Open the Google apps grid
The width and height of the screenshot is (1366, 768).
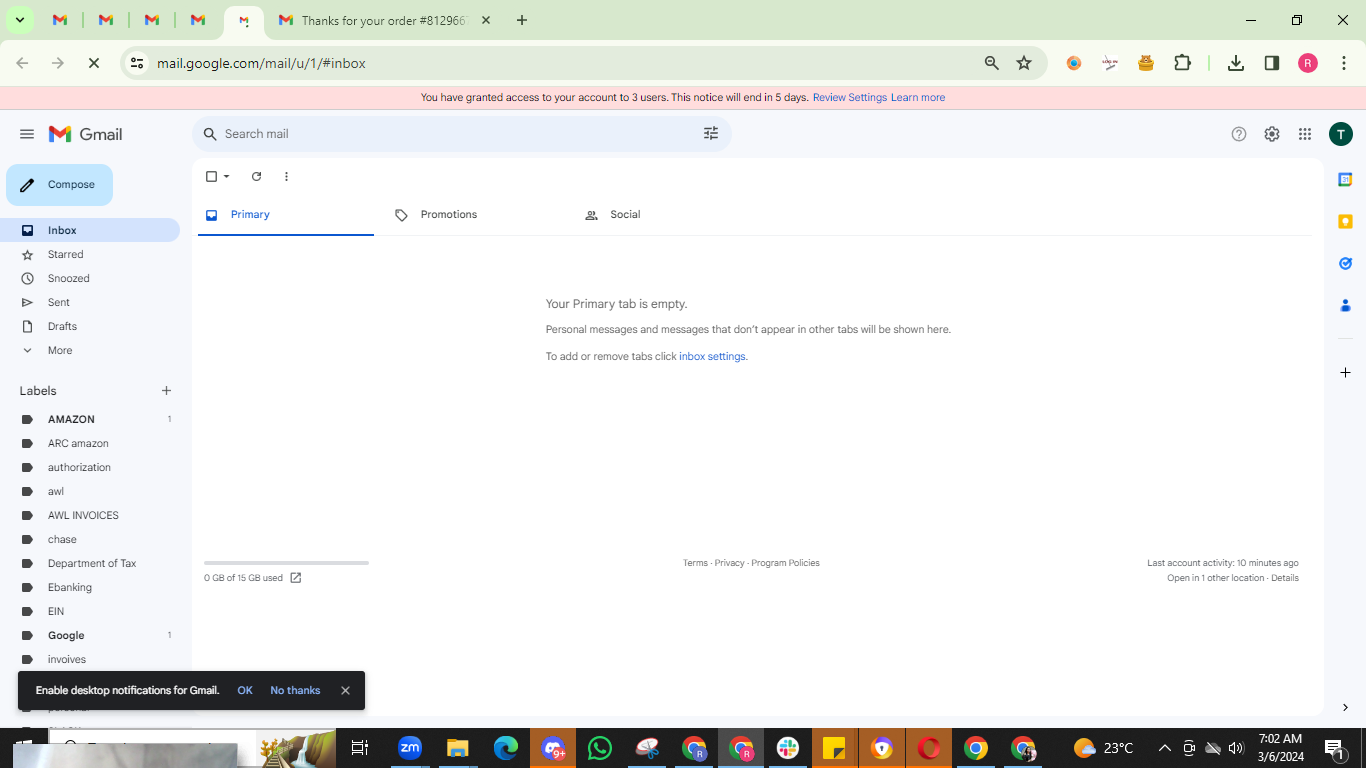click(x=1305, y=134)
